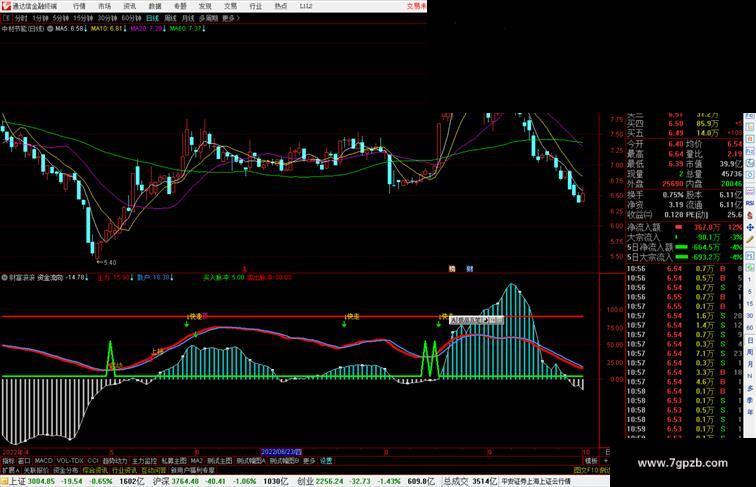Image resolution: width=756 pixels, height=487 pixels.
Task: Select the pencil drawing tool in sidebar
Action: point(750,240)
